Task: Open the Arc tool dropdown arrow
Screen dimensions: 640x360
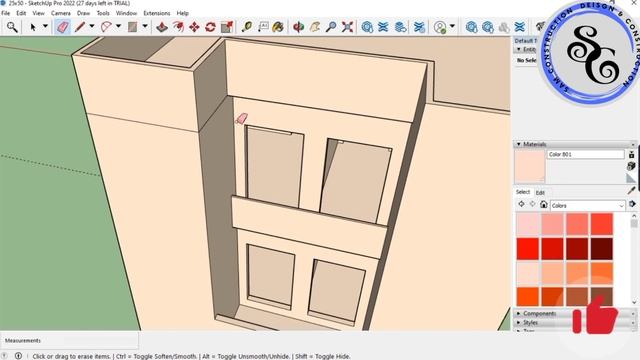Action: (x=119, y=26)
